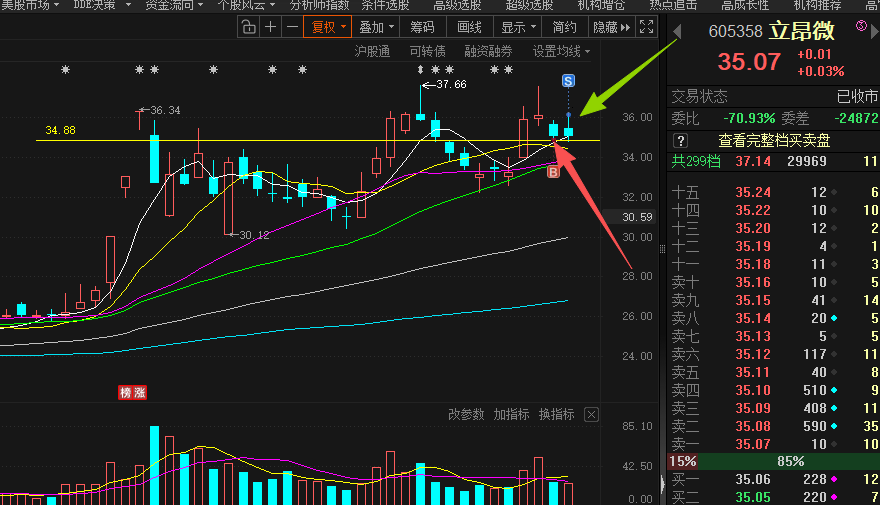Click the cyan diamond next to 卖二
Screen dimensions: 880x505
[834, 426]
